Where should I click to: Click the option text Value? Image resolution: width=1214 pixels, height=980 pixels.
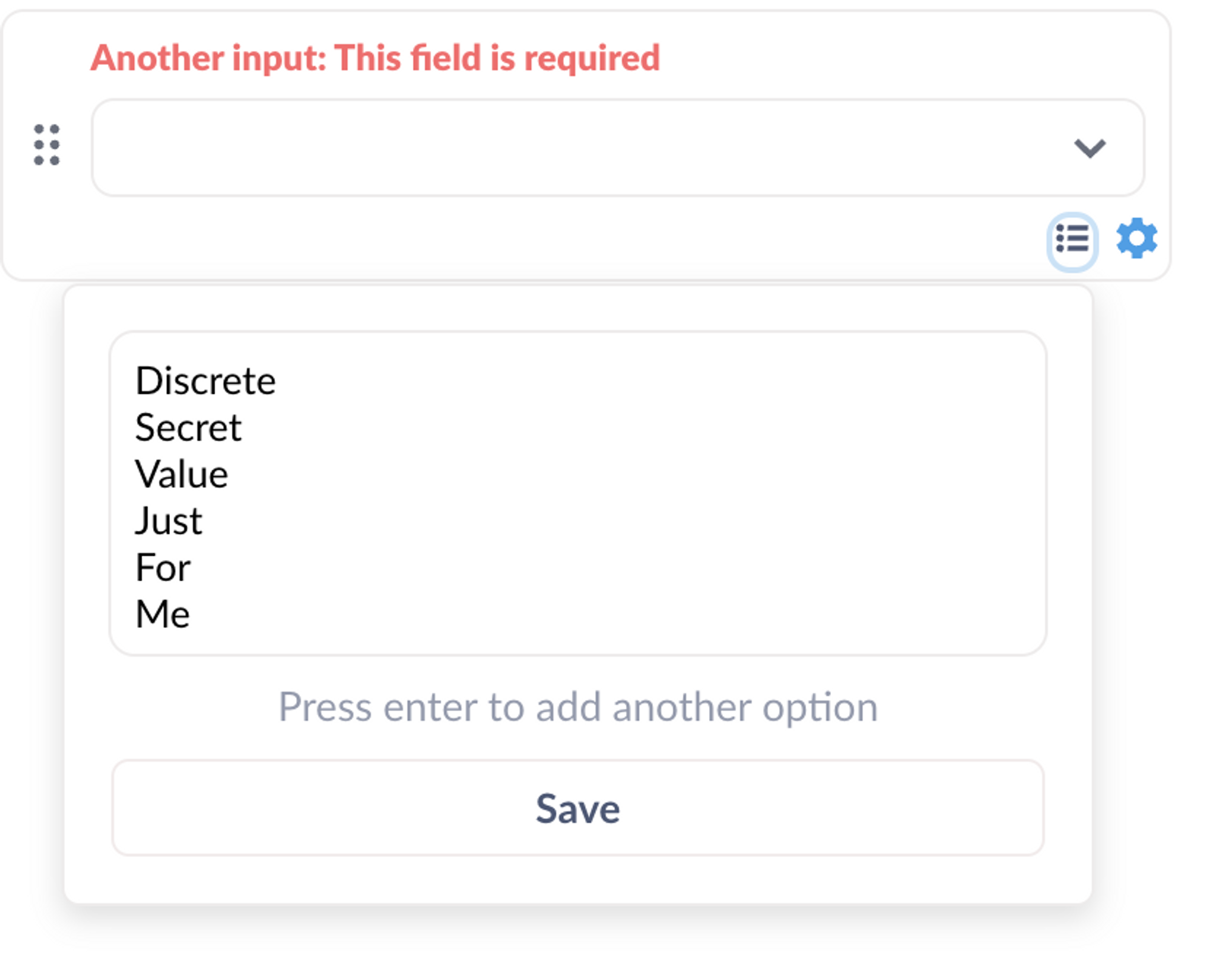(x=181, y=473)
